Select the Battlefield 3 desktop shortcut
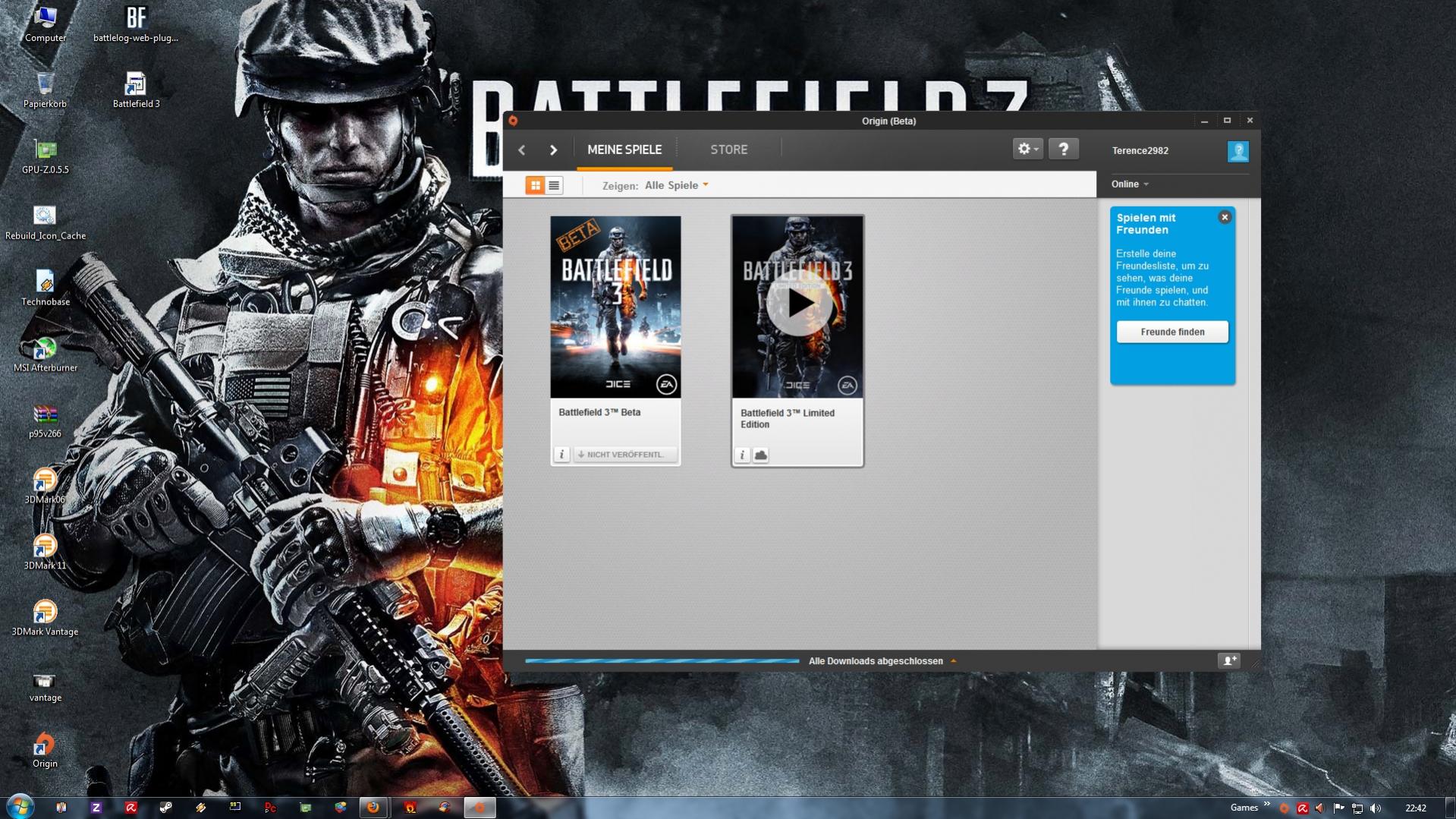 tap(136, 90)
